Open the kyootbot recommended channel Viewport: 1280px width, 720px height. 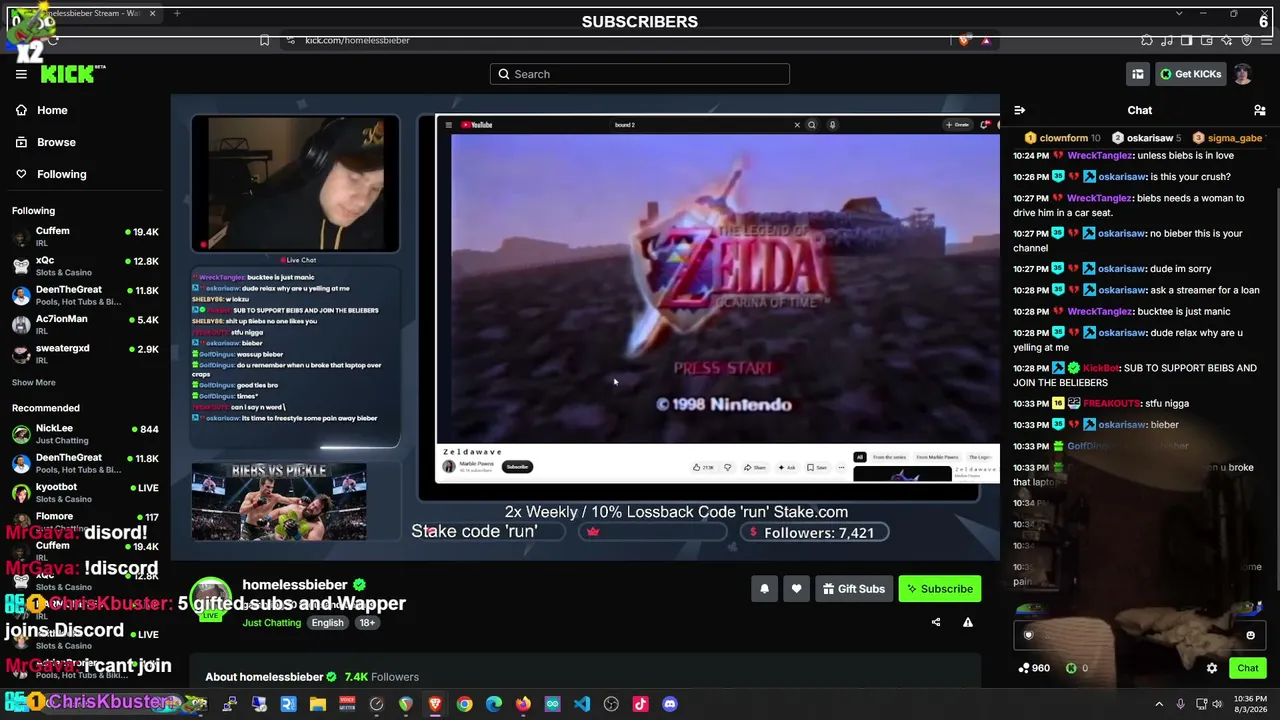click(x=85, y=493)
